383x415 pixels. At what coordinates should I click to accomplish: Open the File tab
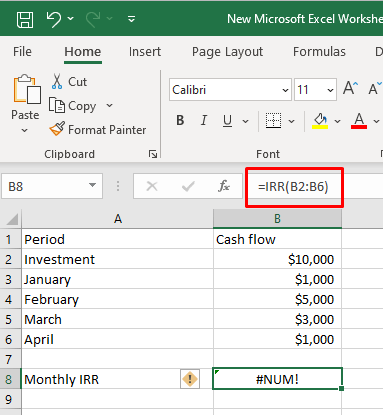click(x=22, y=52)
